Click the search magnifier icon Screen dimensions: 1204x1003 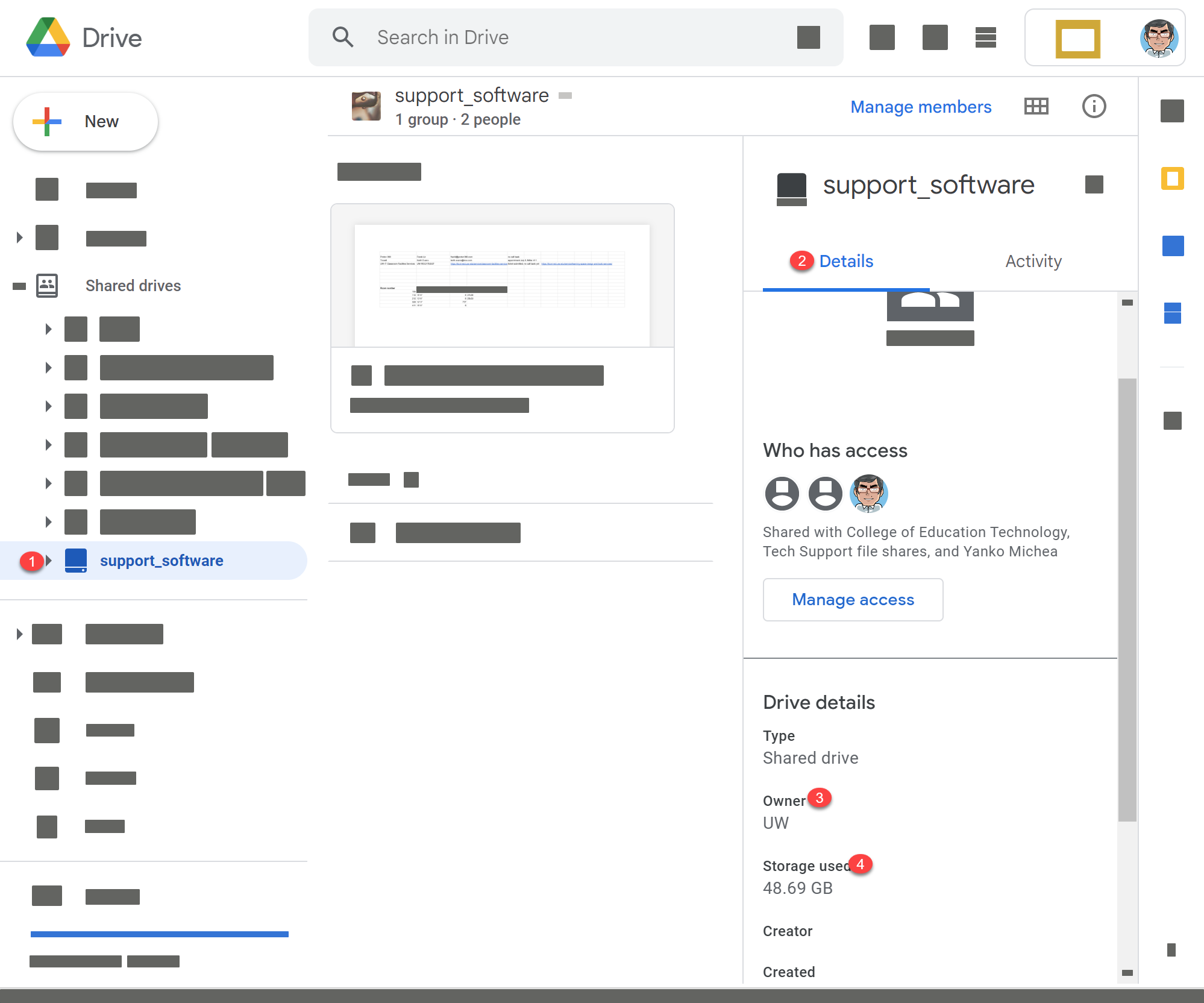click(343, 37)
